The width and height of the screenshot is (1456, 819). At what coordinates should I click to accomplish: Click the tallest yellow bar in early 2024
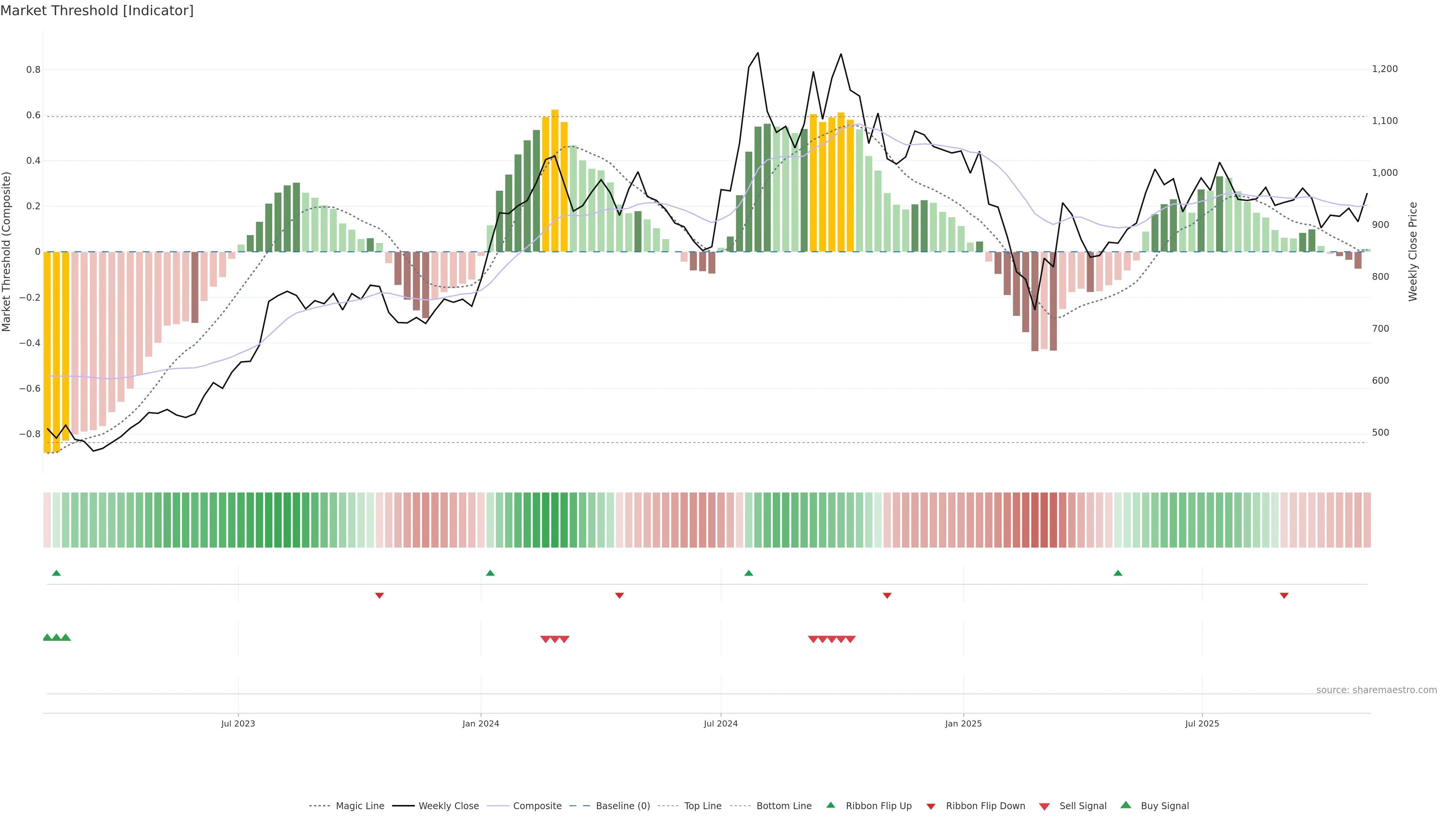[x=554, y=181]
